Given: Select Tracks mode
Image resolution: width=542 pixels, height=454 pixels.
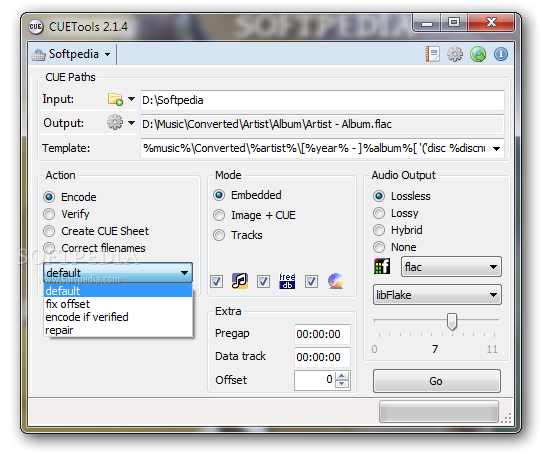Looking at the screenshot, I should pos(238,235).
